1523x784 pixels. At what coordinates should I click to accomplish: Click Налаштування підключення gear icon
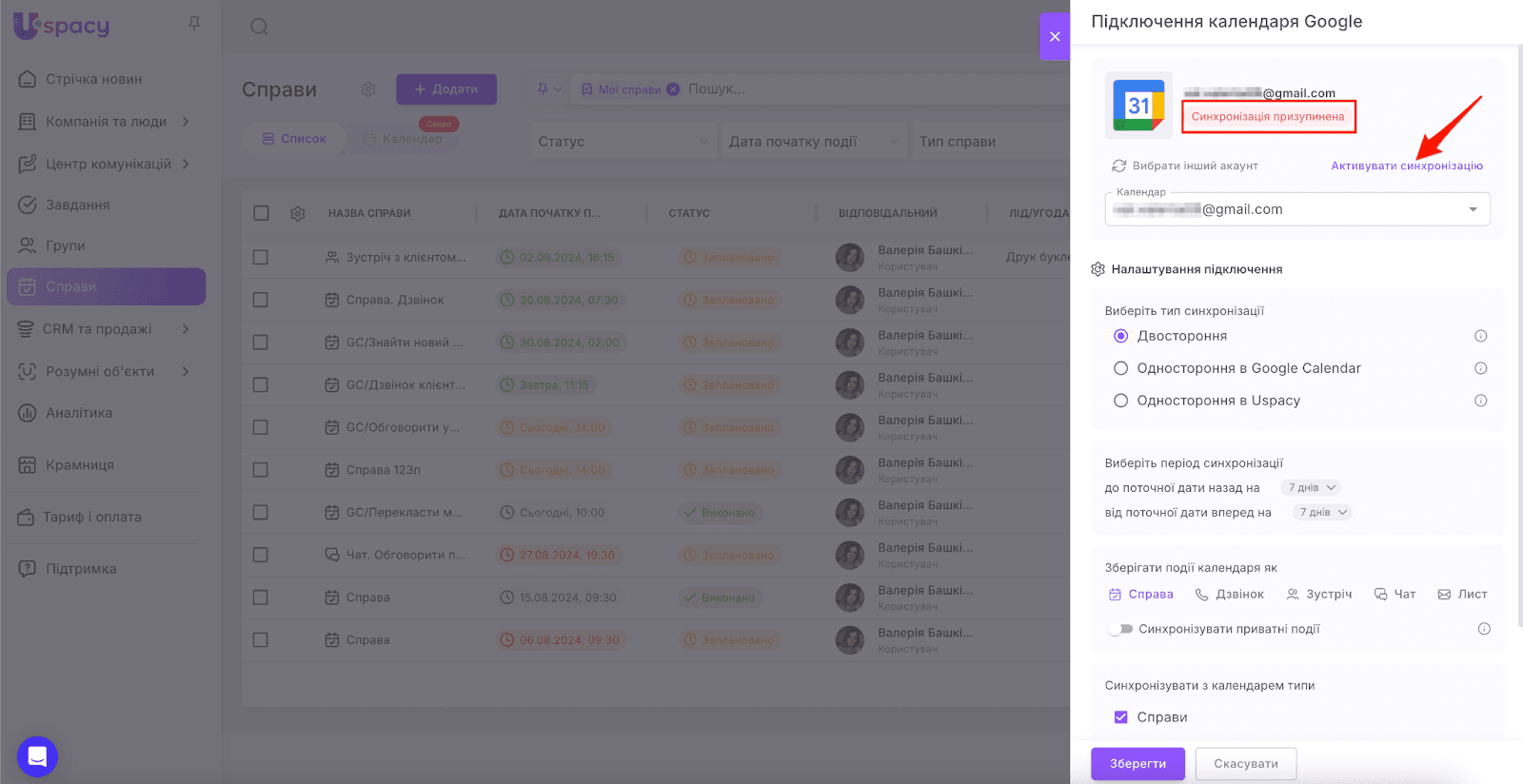pos(1098,269)
